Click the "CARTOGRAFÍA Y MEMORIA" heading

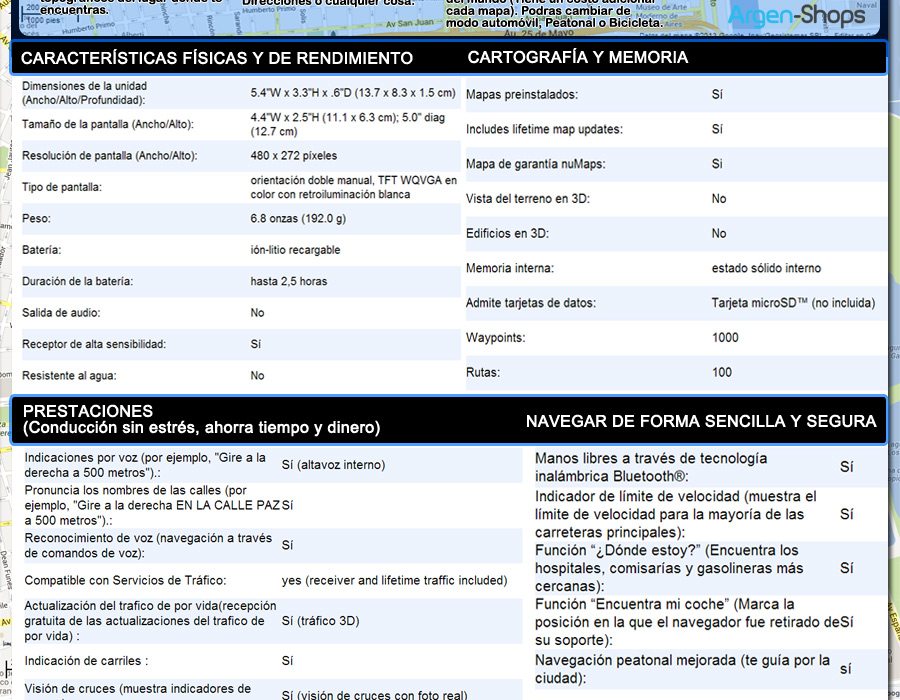tap(577, 57)
